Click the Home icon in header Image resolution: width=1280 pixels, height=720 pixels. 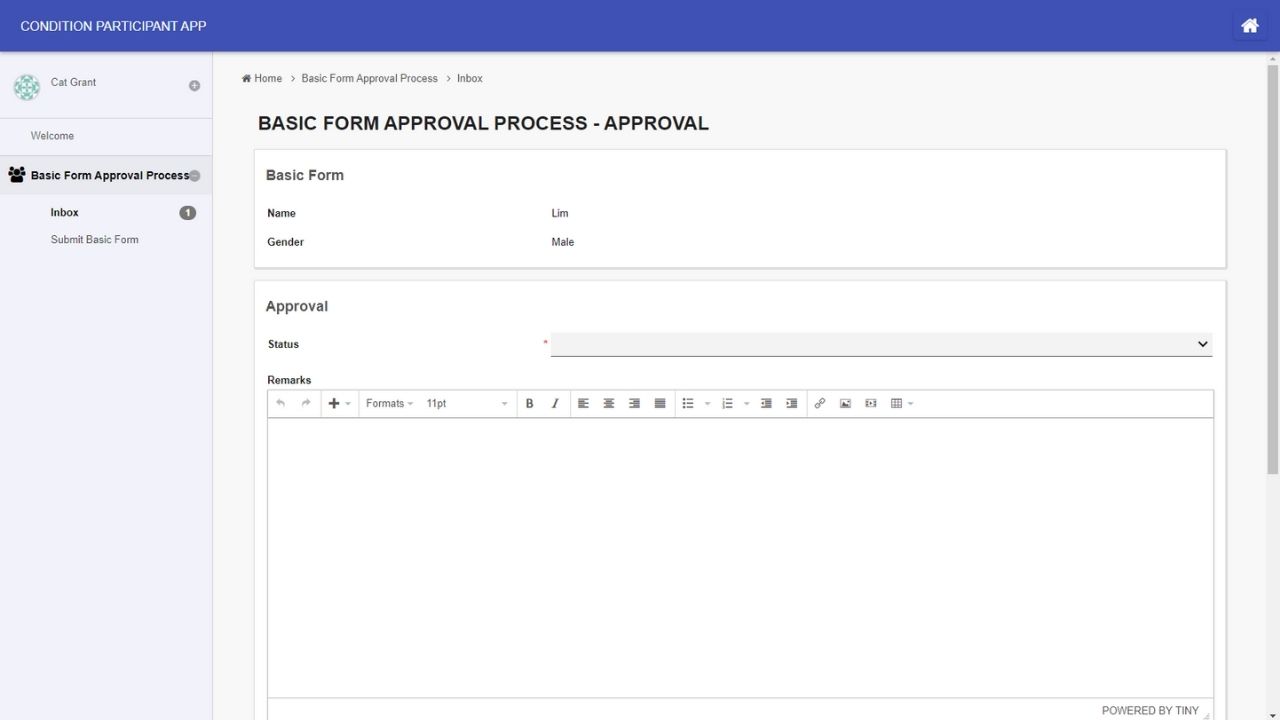[1249, 26]
